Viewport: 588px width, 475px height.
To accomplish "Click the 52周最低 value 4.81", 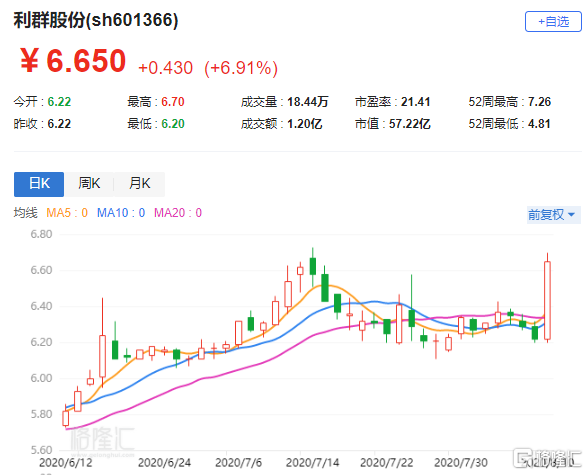I will tap(539, 124).
